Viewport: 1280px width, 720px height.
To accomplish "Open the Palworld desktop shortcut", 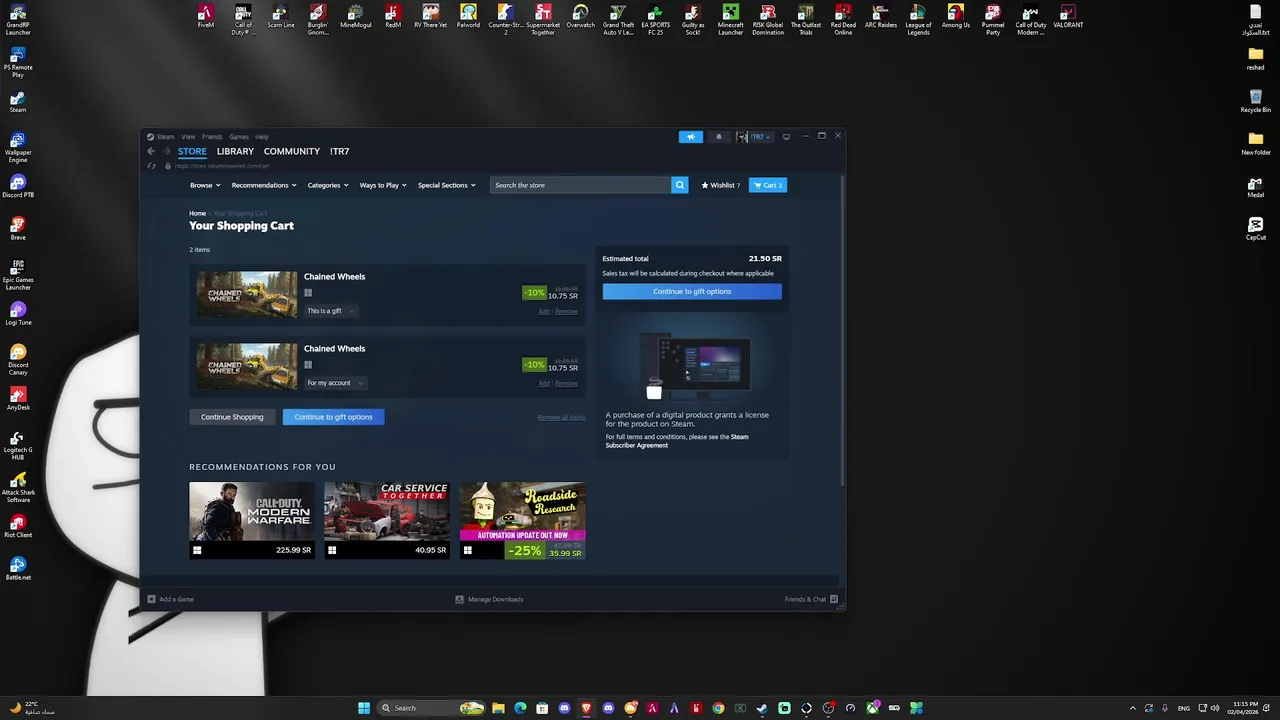I will coord(468,17).
